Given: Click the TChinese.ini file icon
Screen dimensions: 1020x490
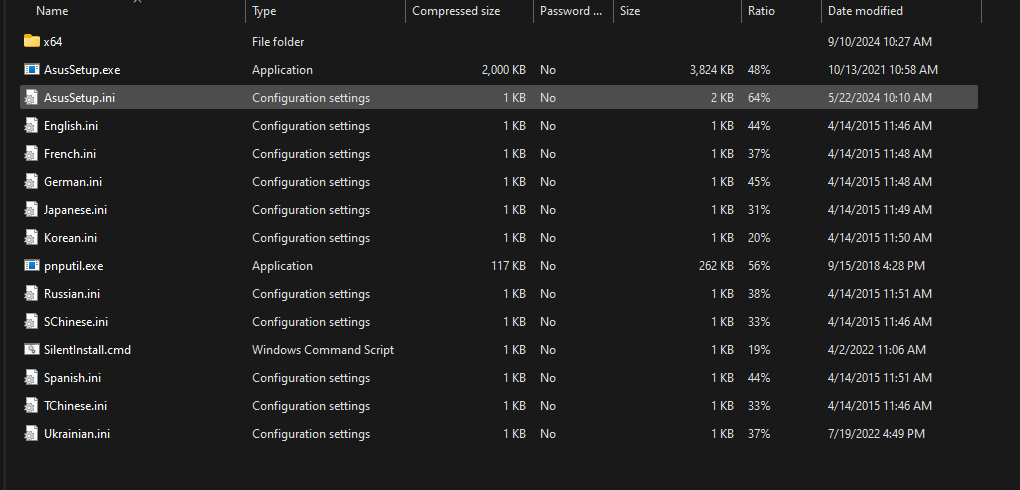Looking at the screenshot, I should 31,405.
